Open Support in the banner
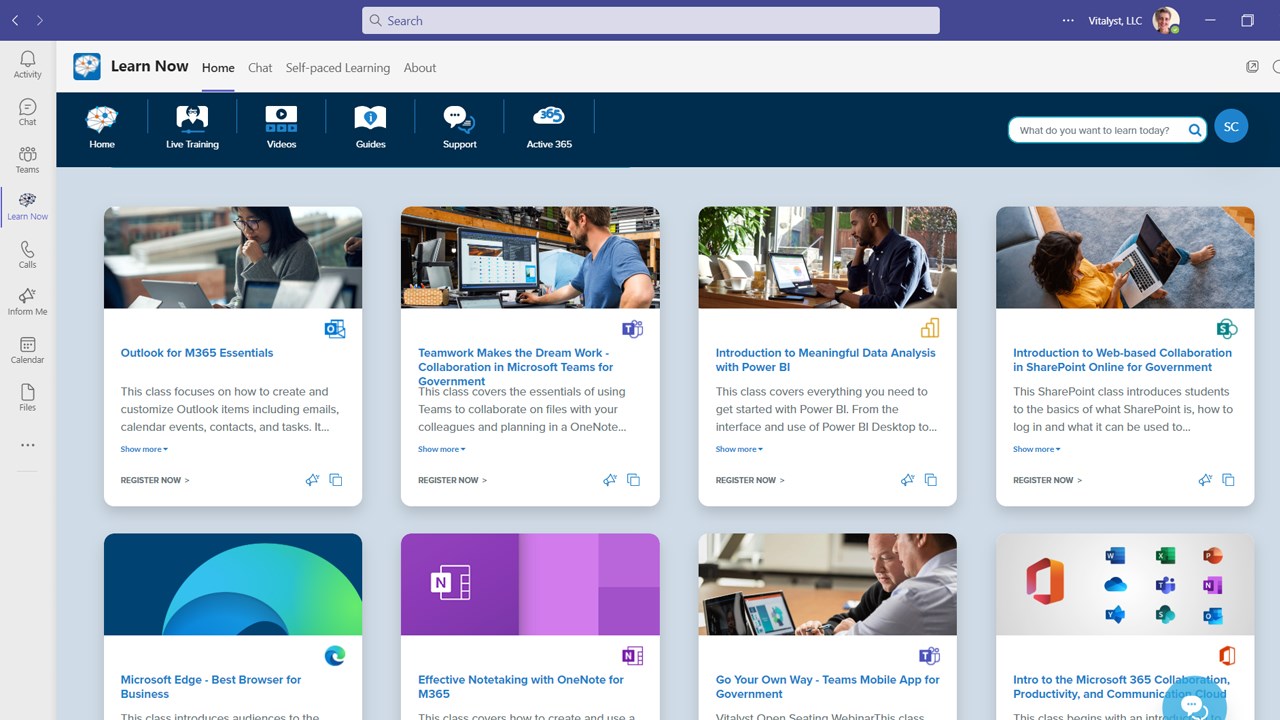Screen dimensions: 1280x720 click(x=460, y=129)
